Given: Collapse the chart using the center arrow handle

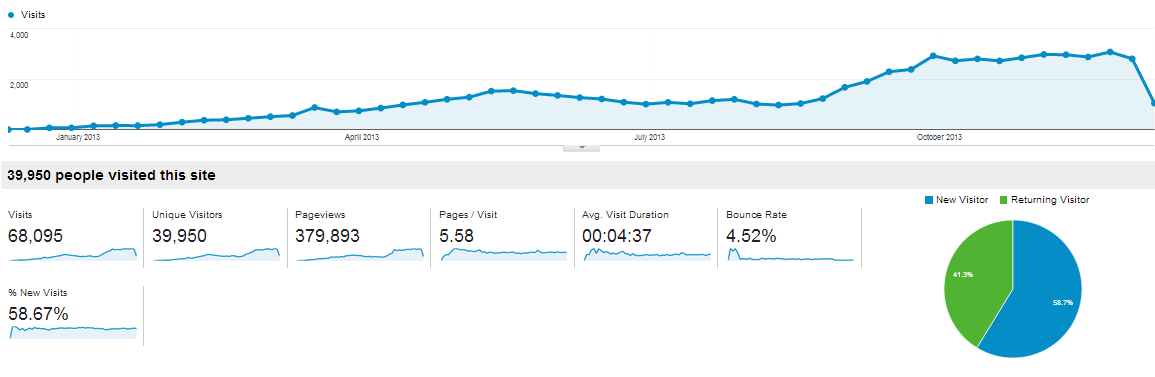Looking at the screenshot, I should pos(581,148).
